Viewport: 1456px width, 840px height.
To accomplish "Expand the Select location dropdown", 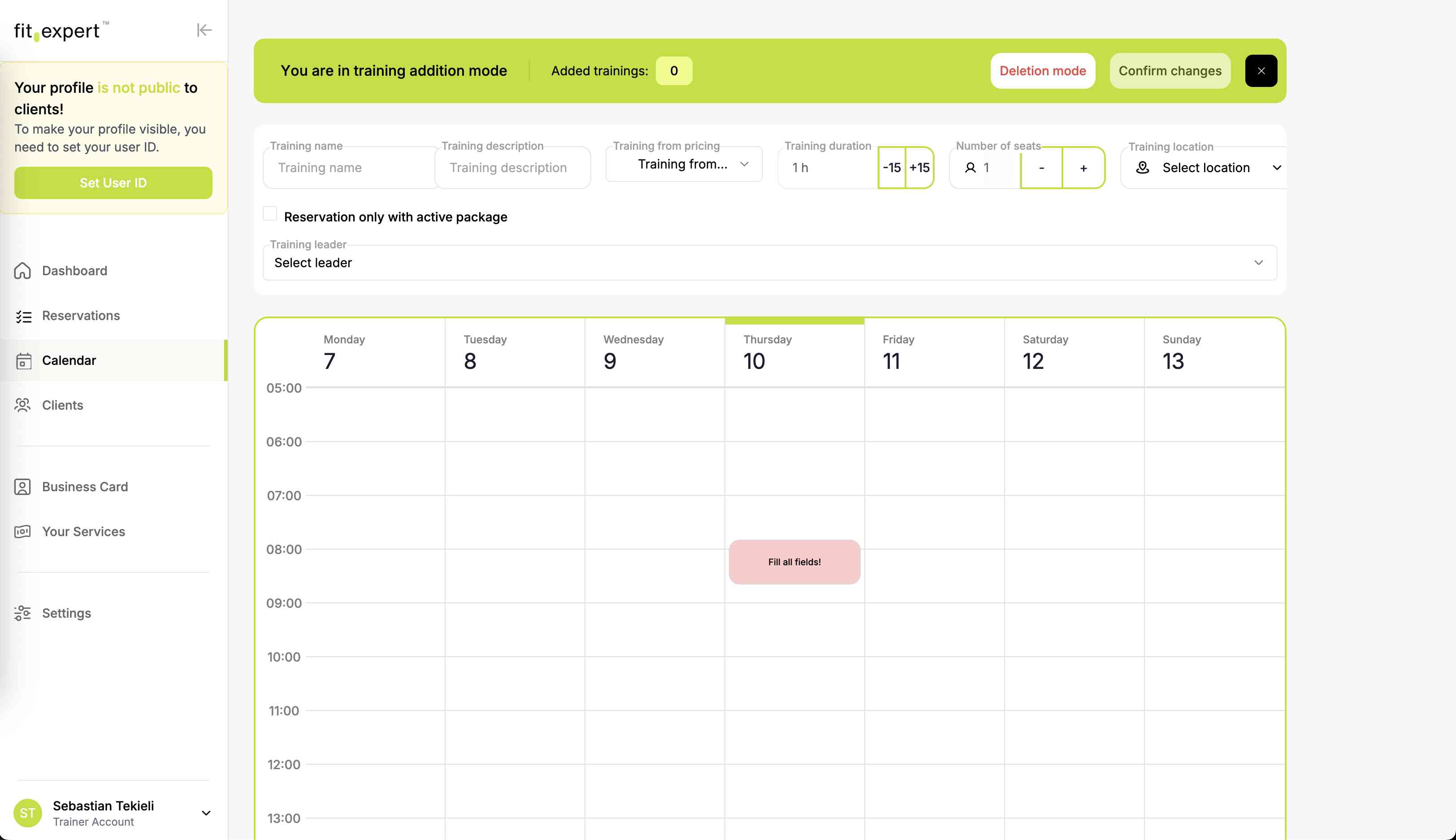I will tap(1207, 168).
